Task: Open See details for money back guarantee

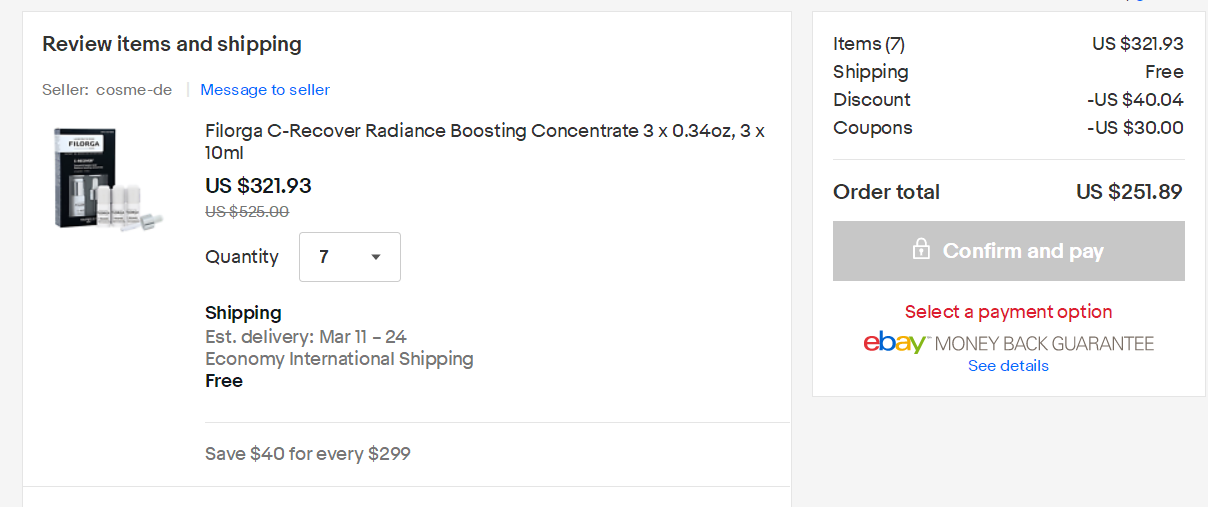Action: coord(1008,366)
